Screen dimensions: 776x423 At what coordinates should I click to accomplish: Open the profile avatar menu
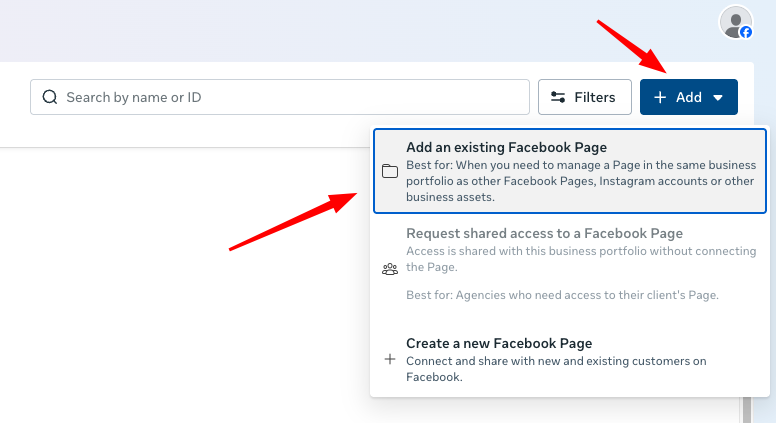[x=736, y=23]
